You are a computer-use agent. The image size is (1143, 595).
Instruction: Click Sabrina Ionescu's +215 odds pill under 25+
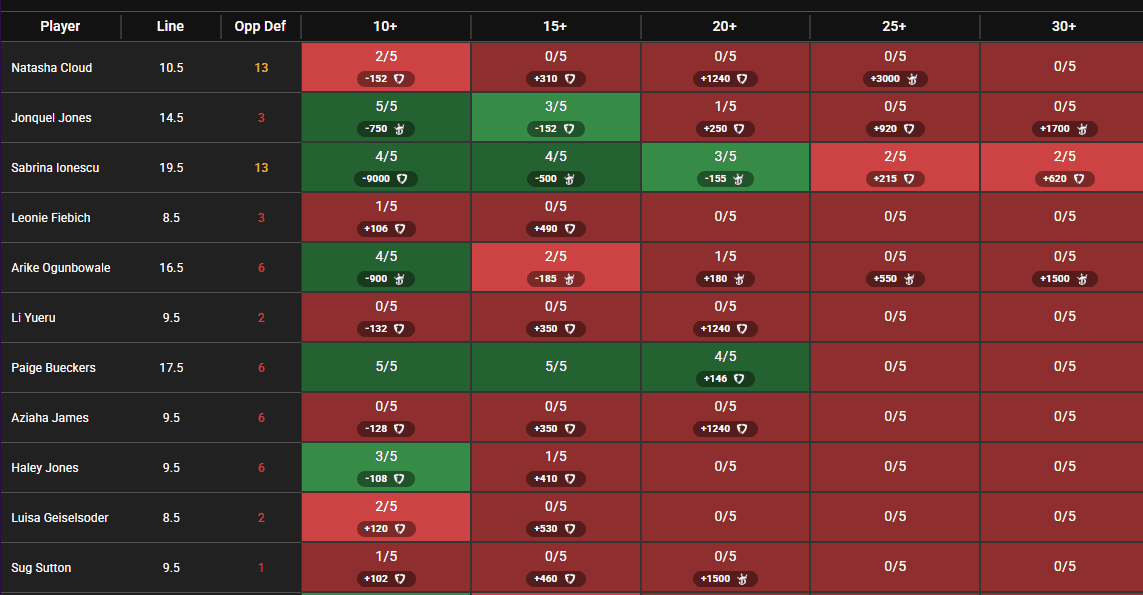[894, 178]
